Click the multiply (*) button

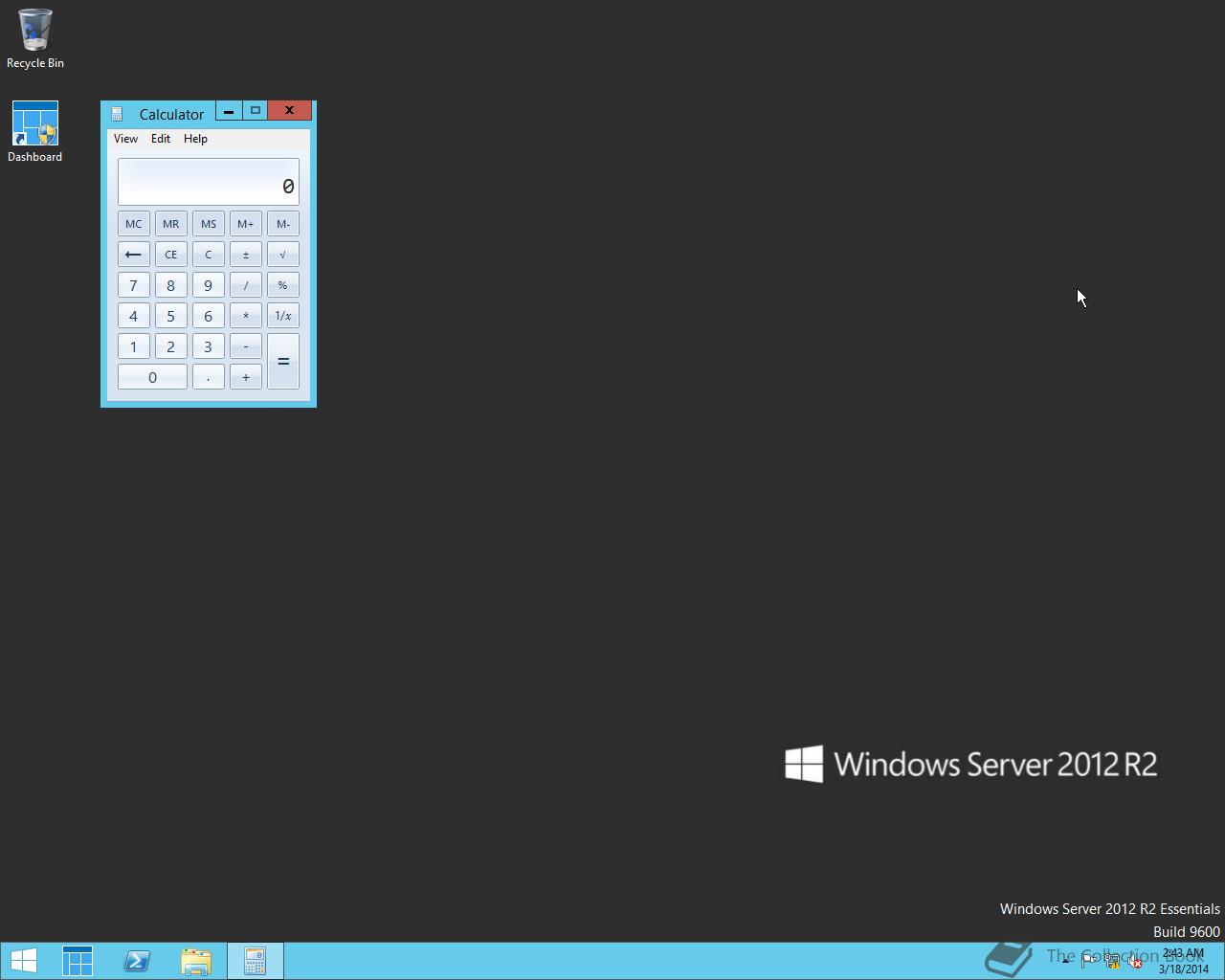[x=246, y=316]
